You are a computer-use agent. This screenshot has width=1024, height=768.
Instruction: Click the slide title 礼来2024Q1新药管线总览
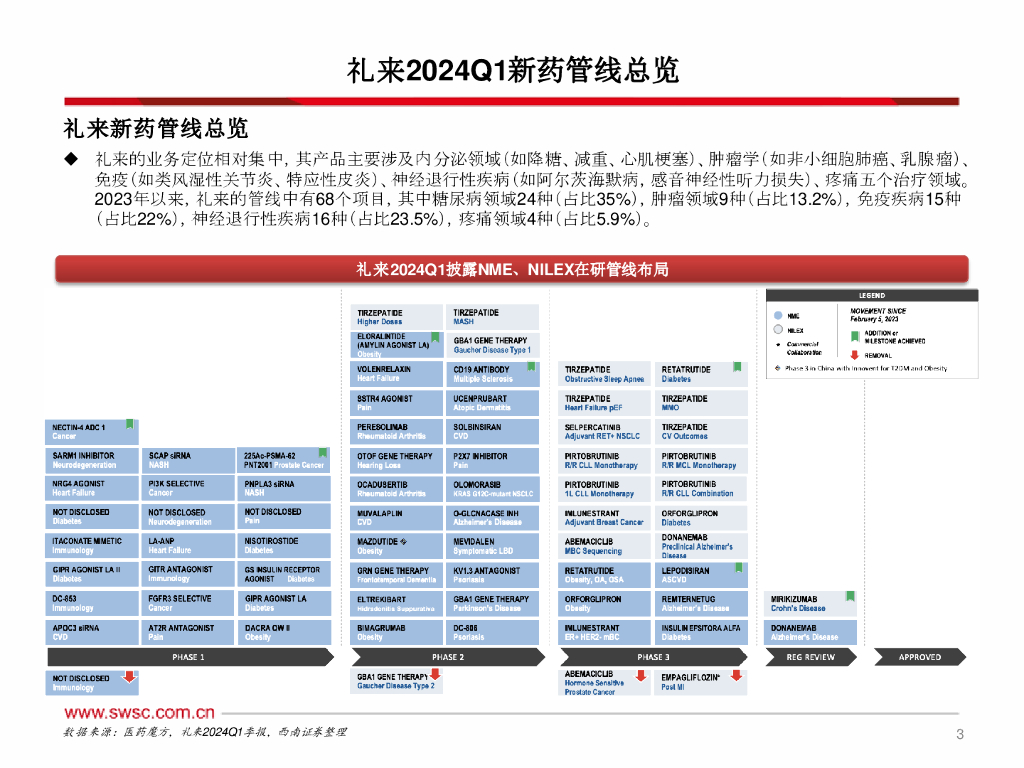pos(513,70)
